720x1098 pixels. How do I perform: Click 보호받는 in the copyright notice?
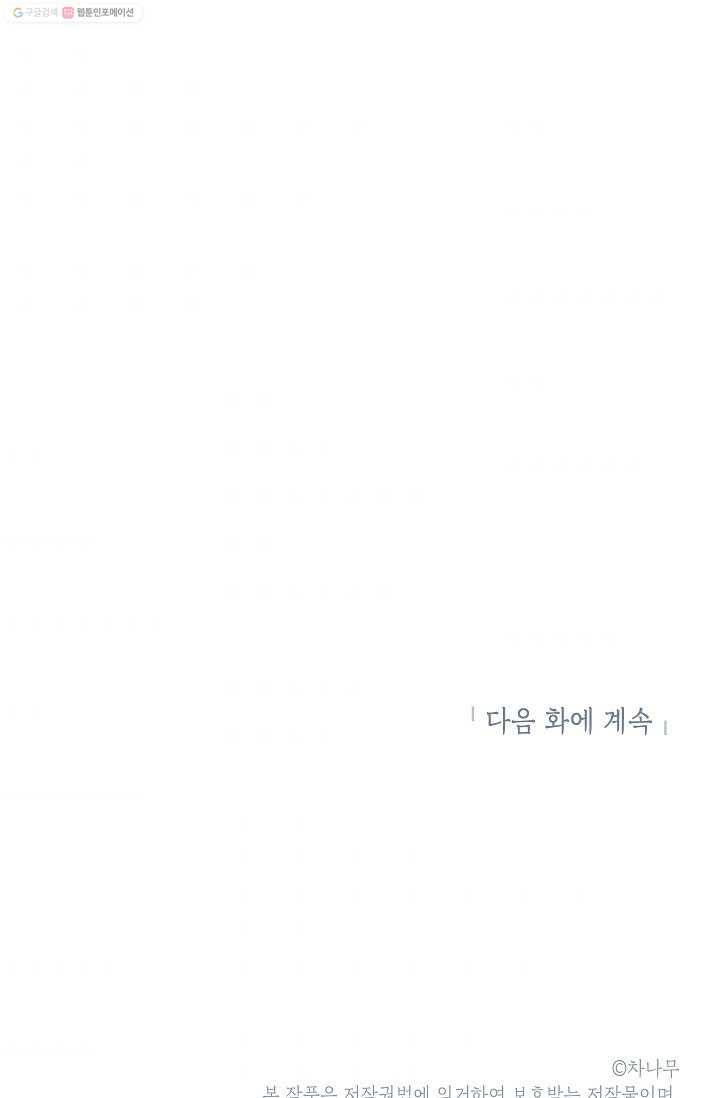pos(546,1091)
